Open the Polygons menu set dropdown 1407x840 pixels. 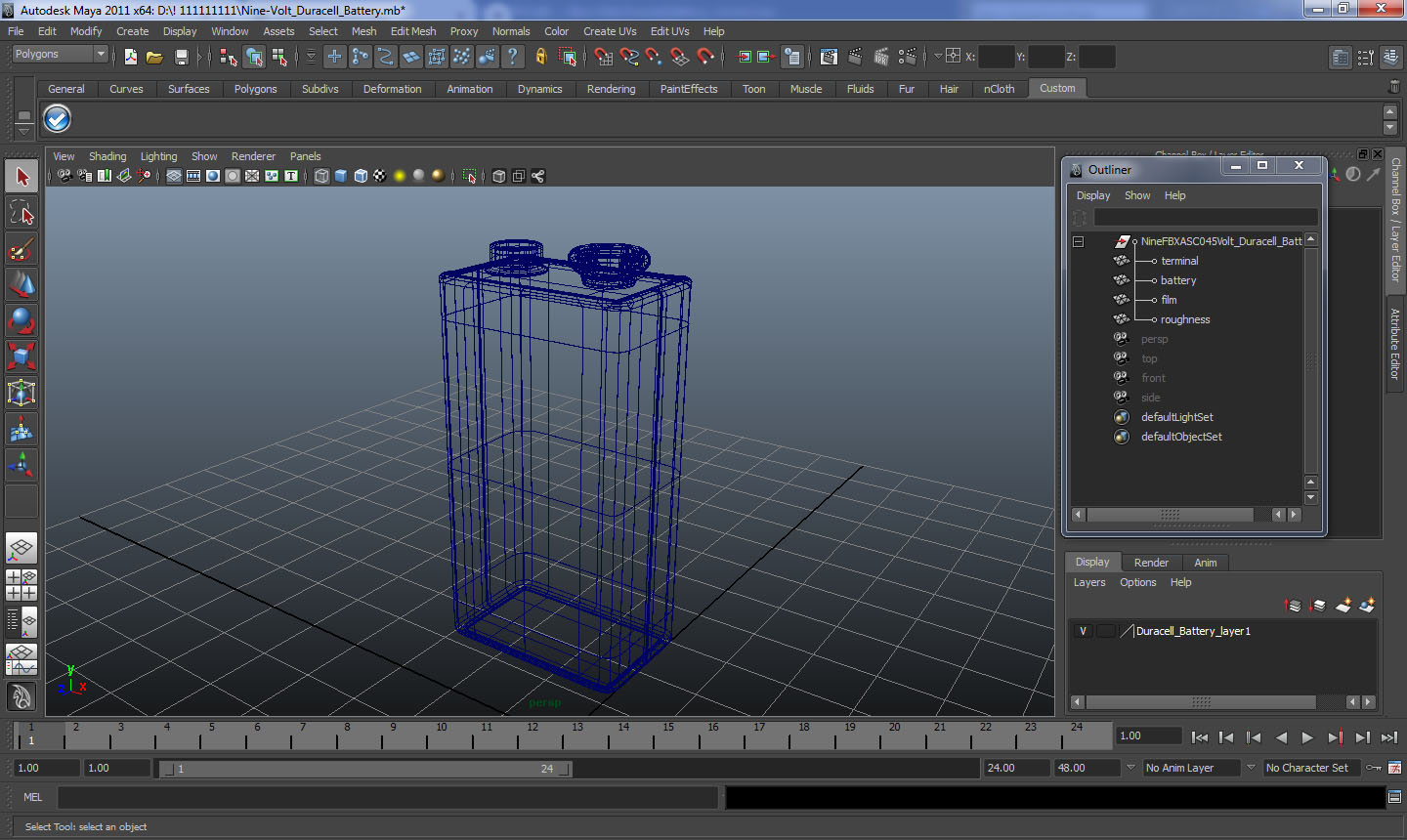[x=60, y=55]
